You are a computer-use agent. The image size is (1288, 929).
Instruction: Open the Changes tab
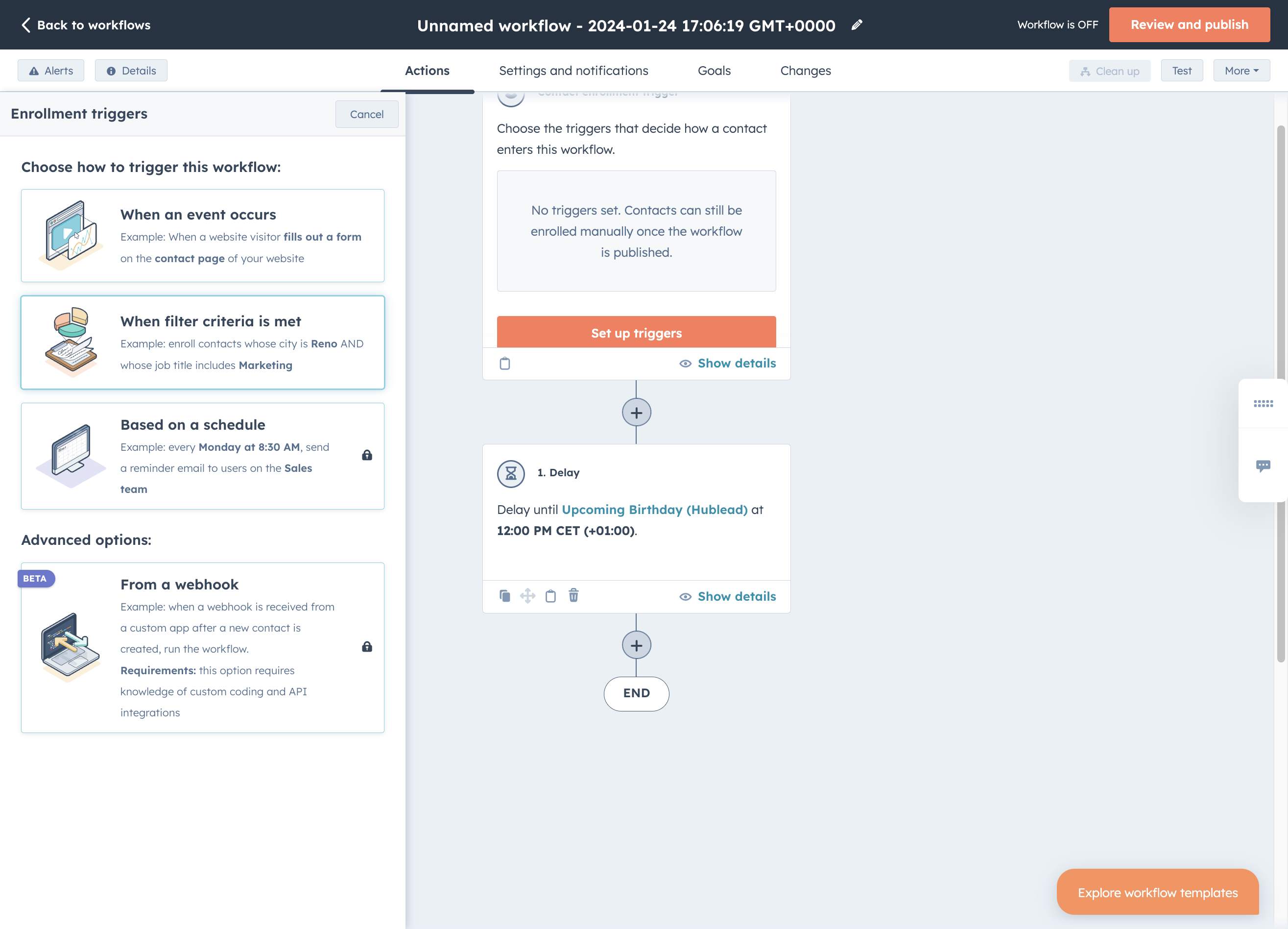click(x=805, y=71)
